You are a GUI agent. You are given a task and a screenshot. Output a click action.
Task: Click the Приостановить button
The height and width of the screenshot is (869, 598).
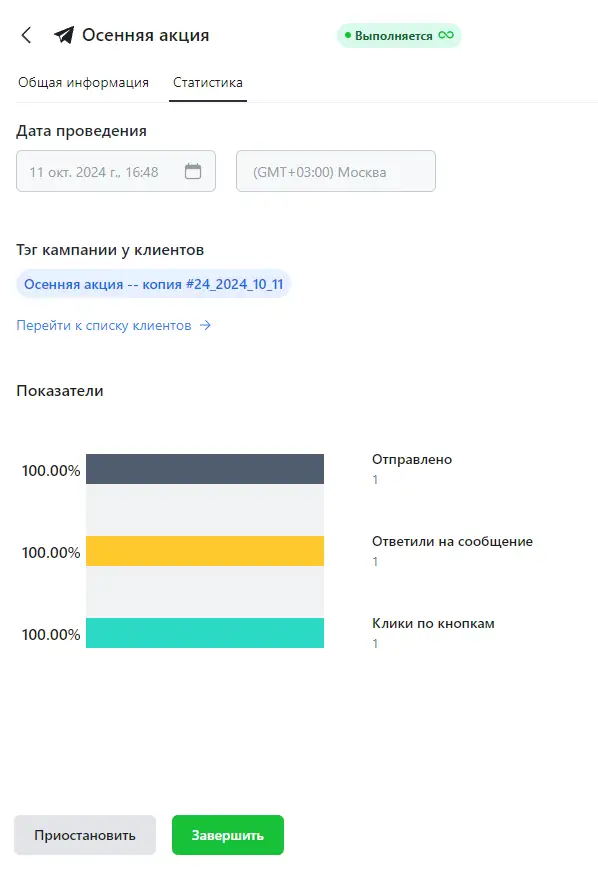pos(85,835)
